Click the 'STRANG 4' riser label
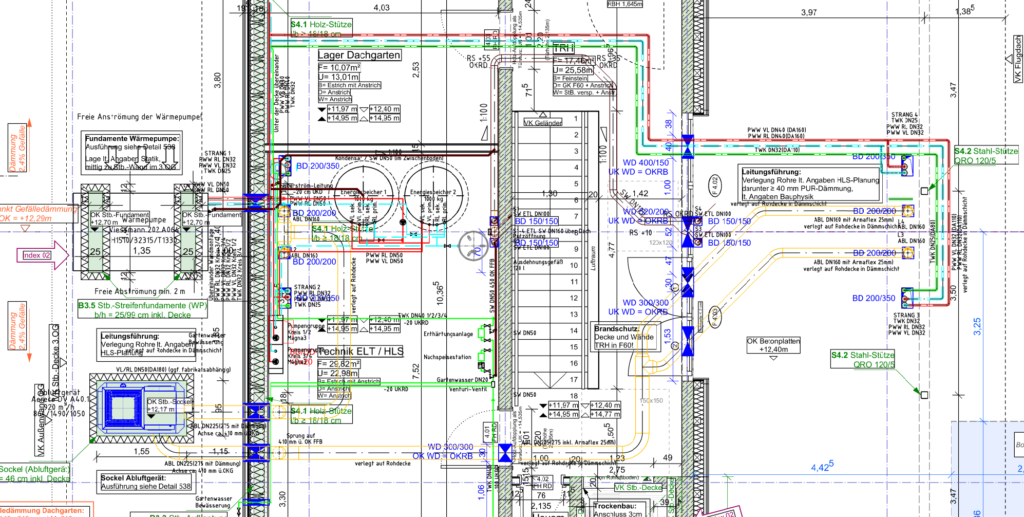The width and height of the screenshot is (1024, 517). [902, 115]
